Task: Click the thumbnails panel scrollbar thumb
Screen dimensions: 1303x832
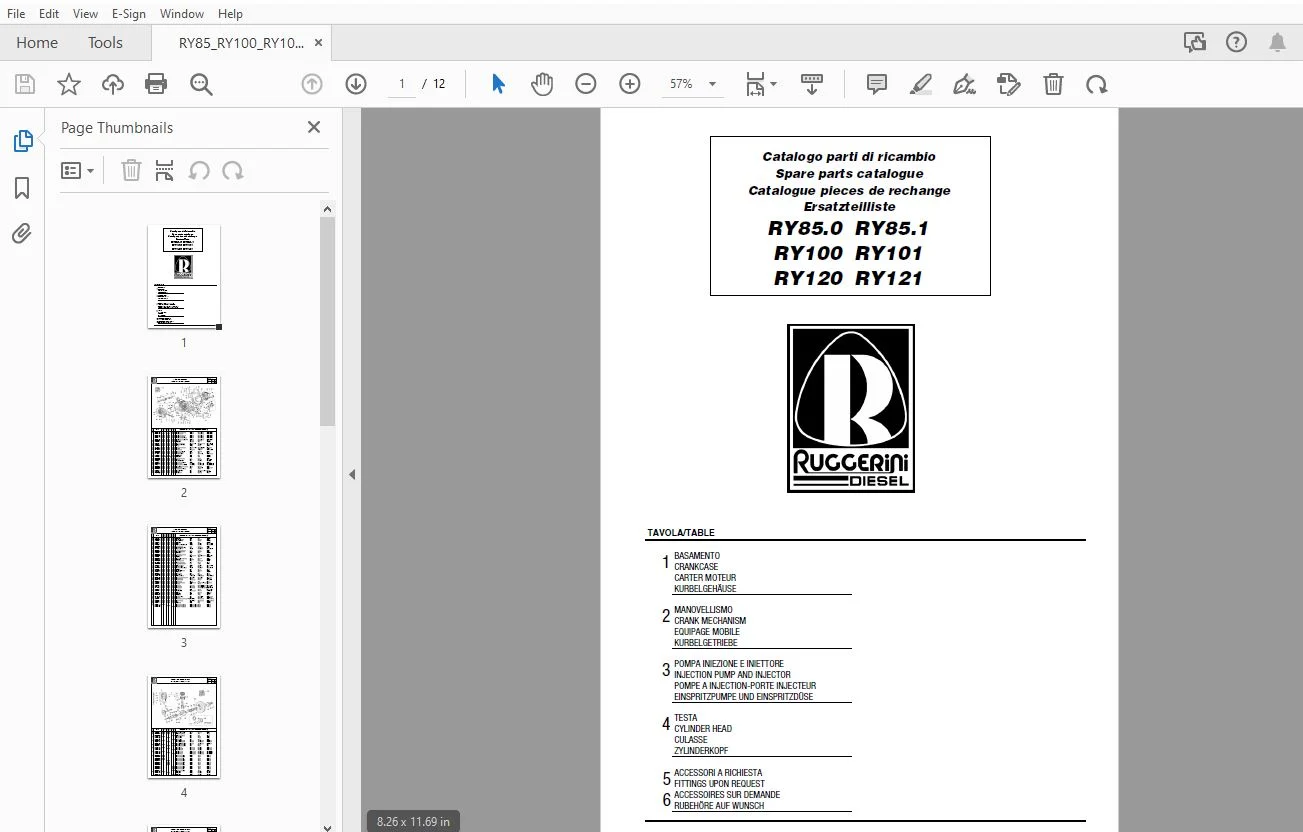Action: pos(327,322)
